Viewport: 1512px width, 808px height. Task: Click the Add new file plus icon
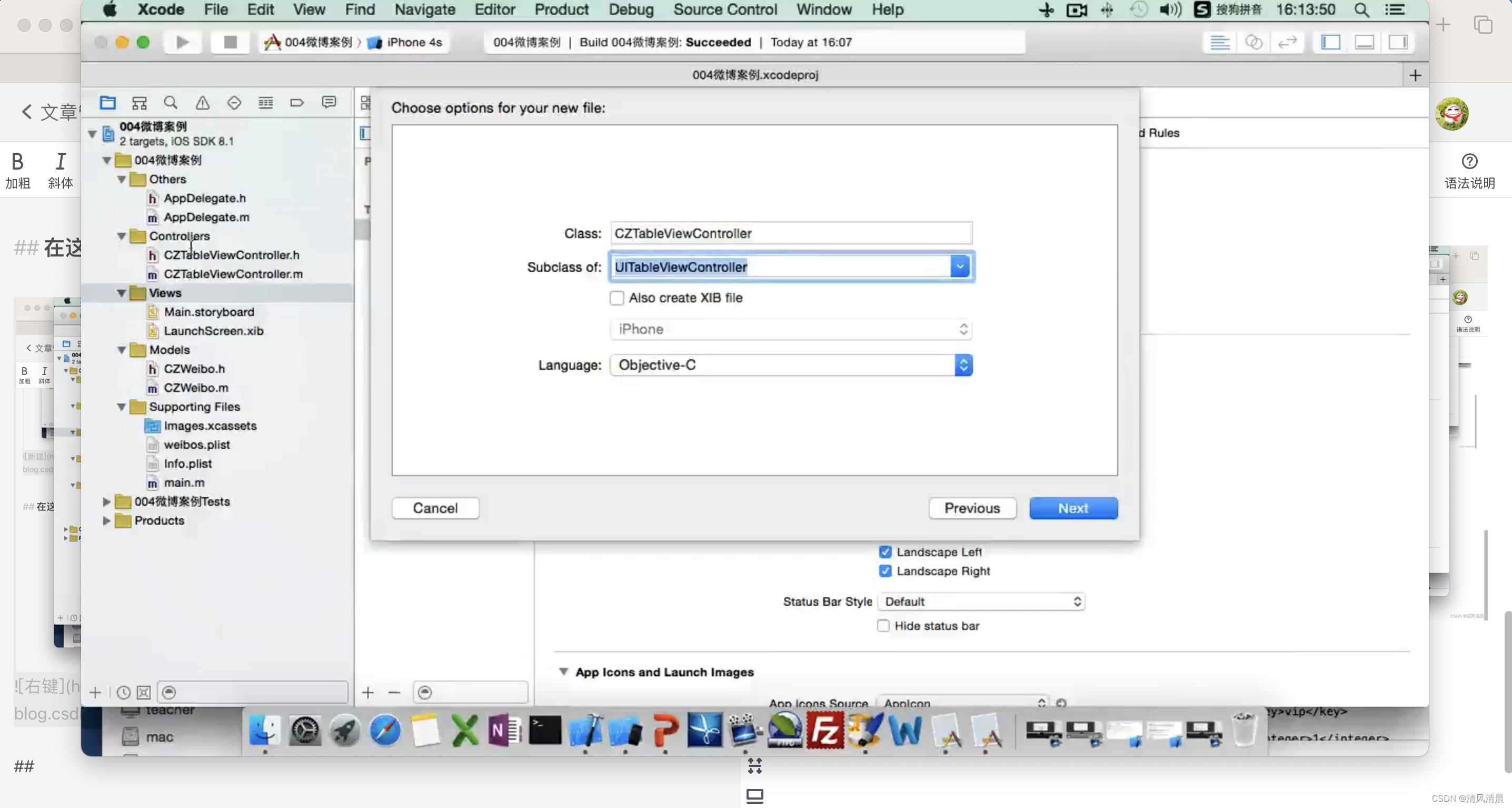(95, 692)
